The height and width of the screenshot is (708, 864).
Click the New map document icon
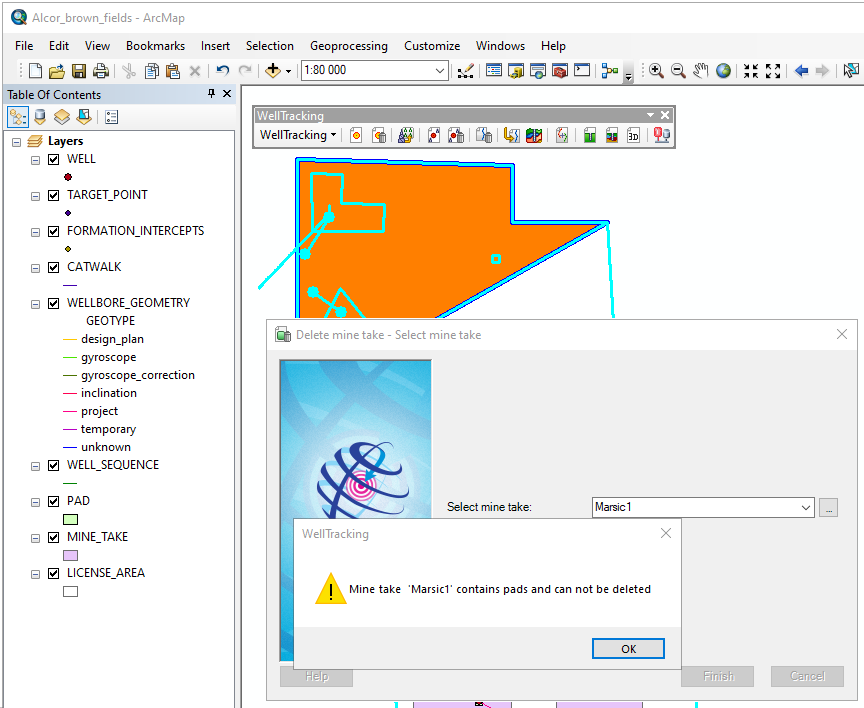[35, 71]
